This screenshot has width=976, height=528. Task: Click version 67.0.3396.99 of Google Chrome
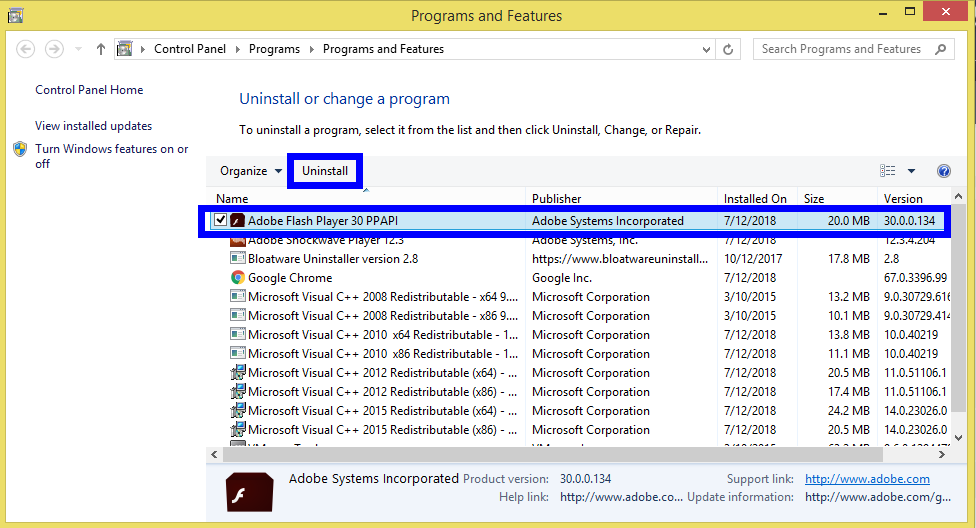coord(915,278)
